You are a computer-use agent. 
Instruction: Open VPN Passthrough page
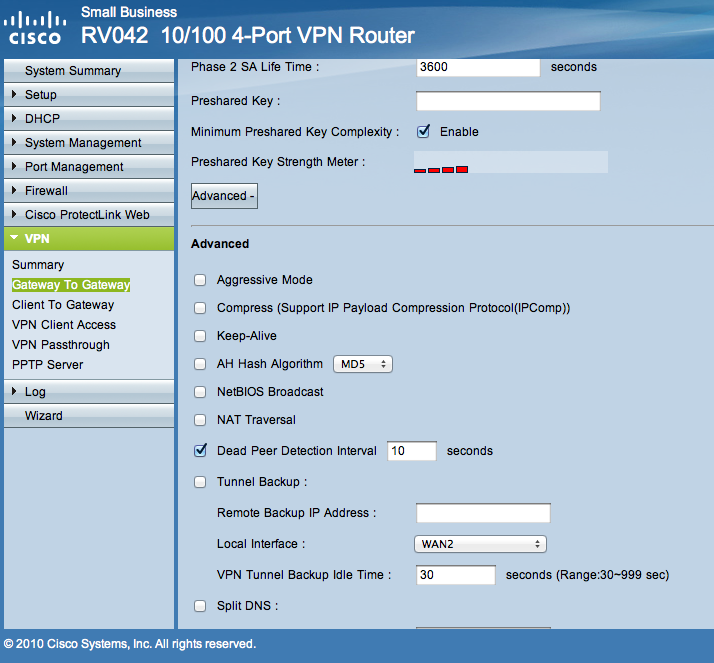tap(61, 345)
